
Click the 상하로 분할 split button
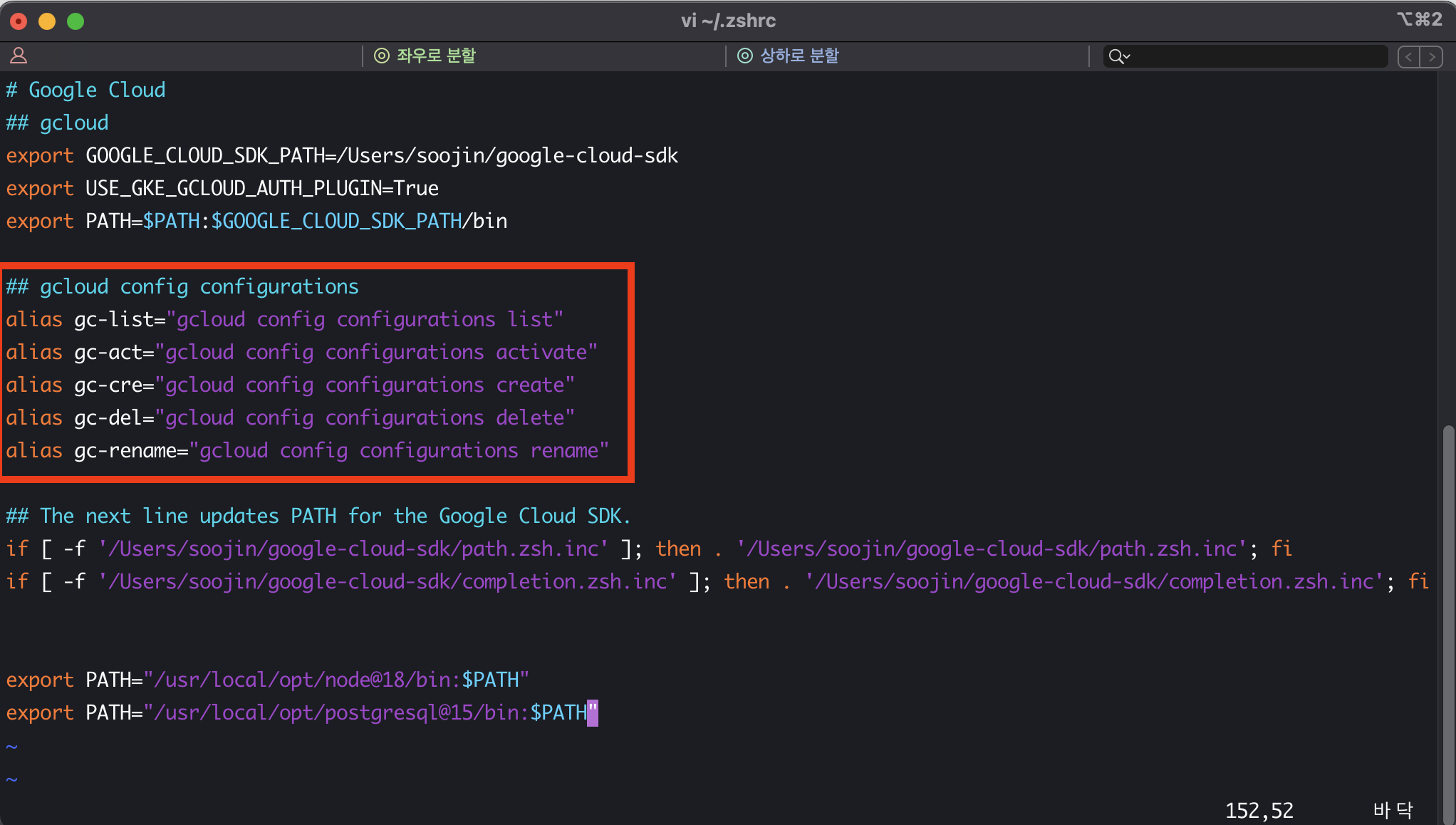tap(789, 56)
